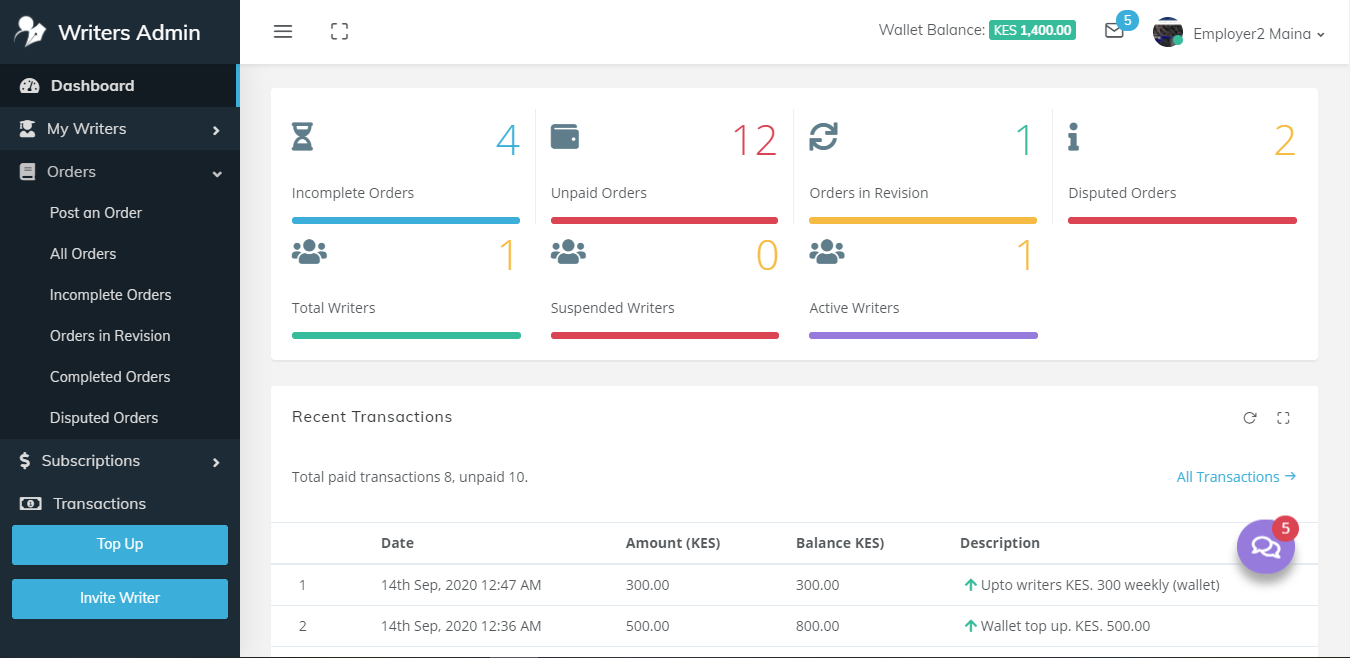Screen dimensions: 1350x658
Task: Enter fullscreen via top bar icon
Action: coord(339,32)
